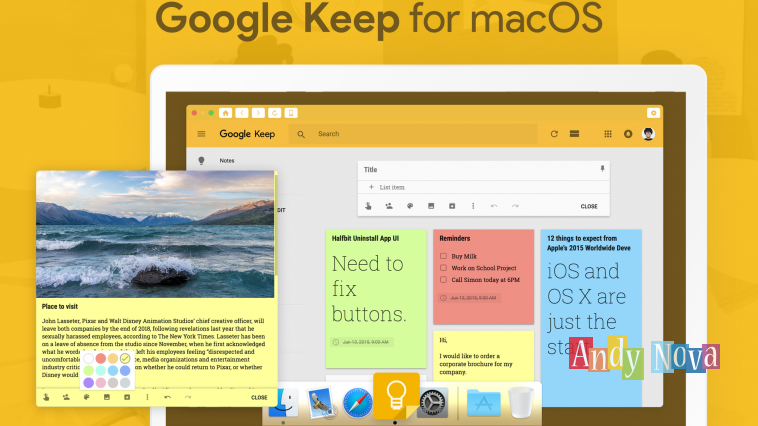758x426 pixels.
Task: Open Mail from the Dock
Action: tap(321, 403)
